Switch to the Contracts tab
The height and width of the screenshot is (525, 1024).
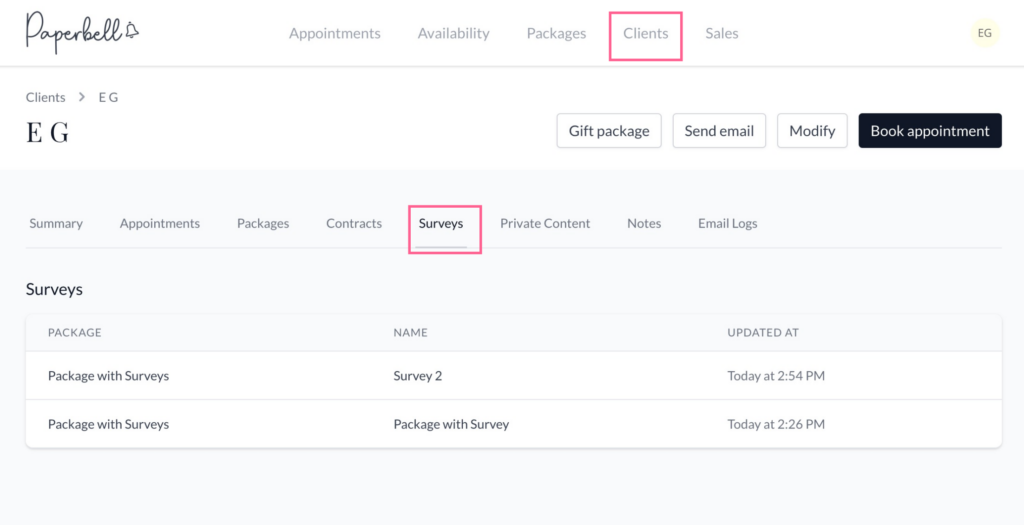point(354,223)
